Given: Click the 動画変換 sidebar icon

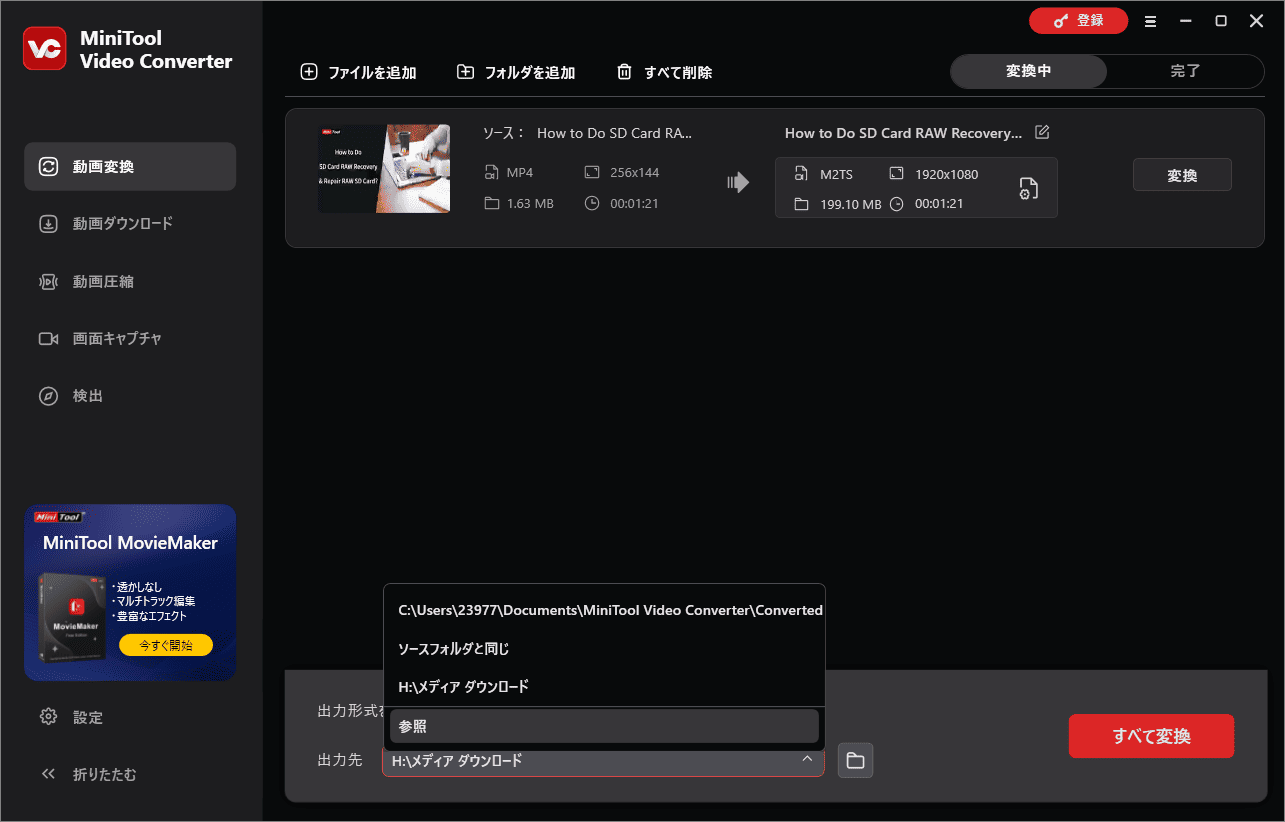Looking at the screenshot, I should [48, 167].
